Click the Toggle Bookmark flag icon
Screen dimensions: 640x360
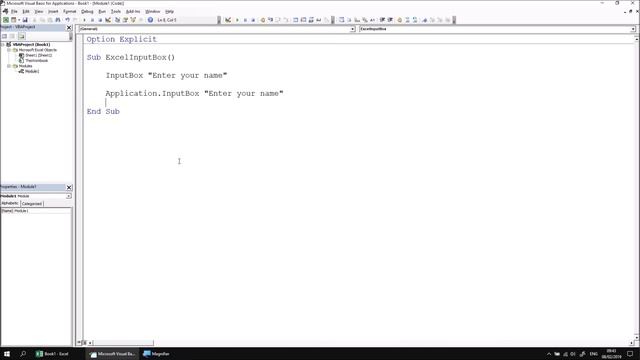click(x=424, y=20)
